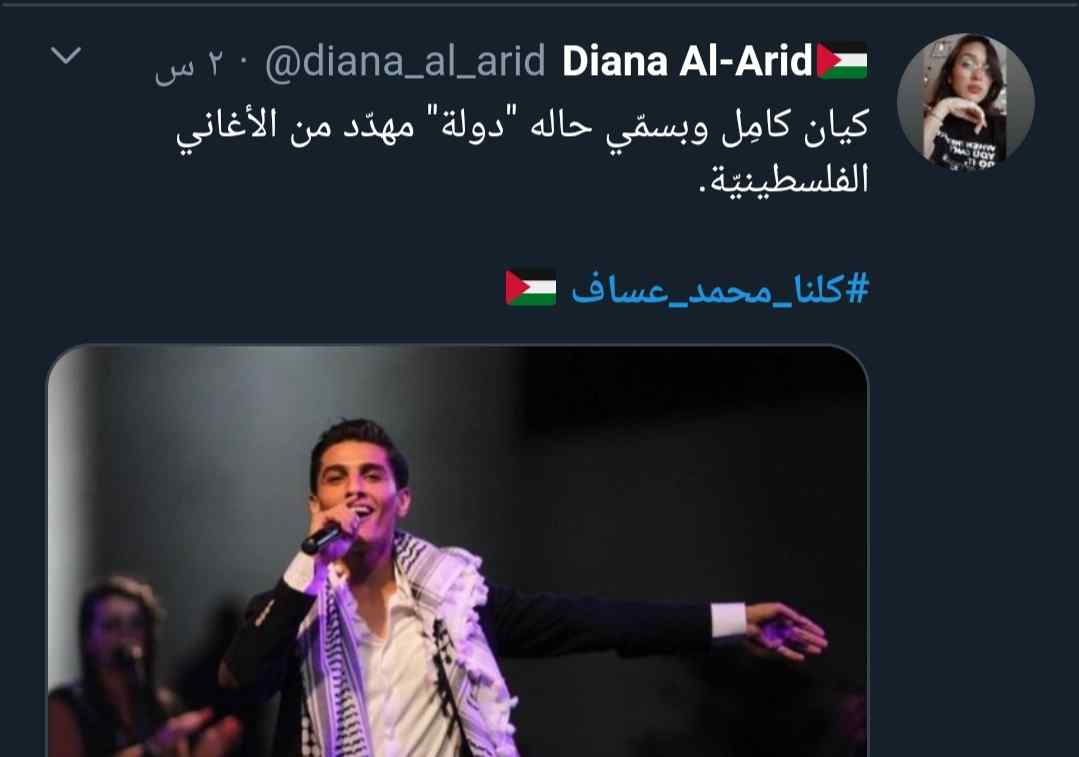The image size is (1079, 757).
Task: Open the @diana_al_arid handle link
Action: [x=405, y=62]
